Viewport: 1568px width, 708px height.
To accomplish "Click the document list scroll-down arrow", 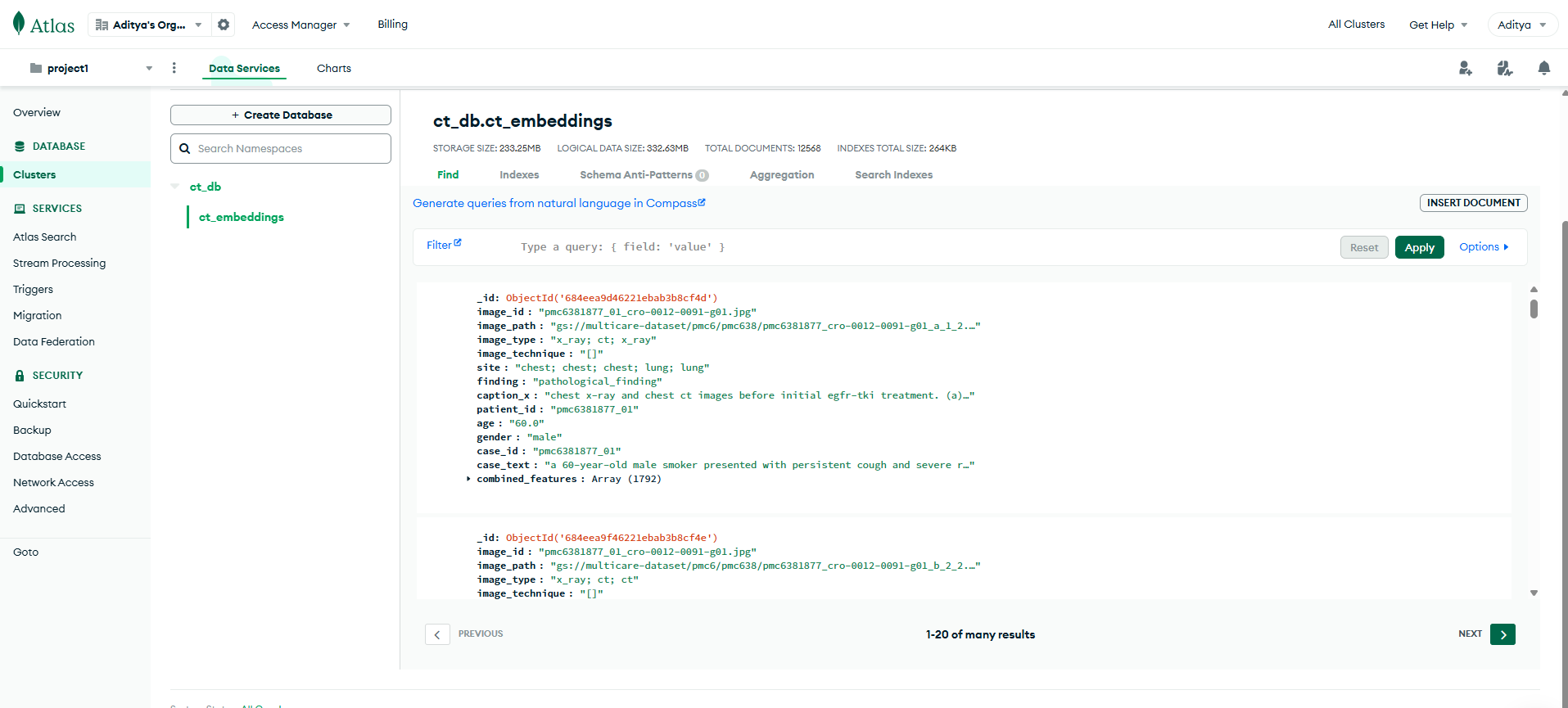I will (x=1534, y=593).
